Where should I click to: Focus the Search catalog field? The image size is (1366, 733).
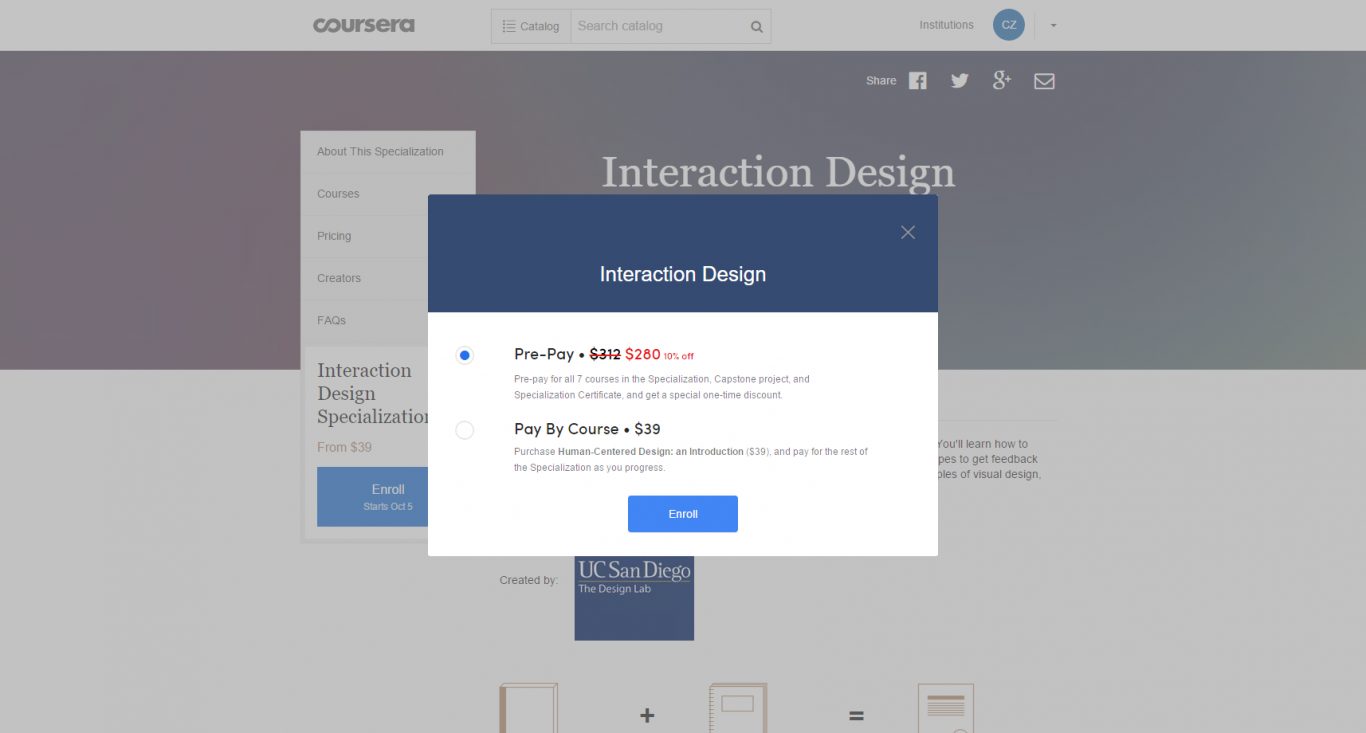pyautogui.click(x=659, y=26)
